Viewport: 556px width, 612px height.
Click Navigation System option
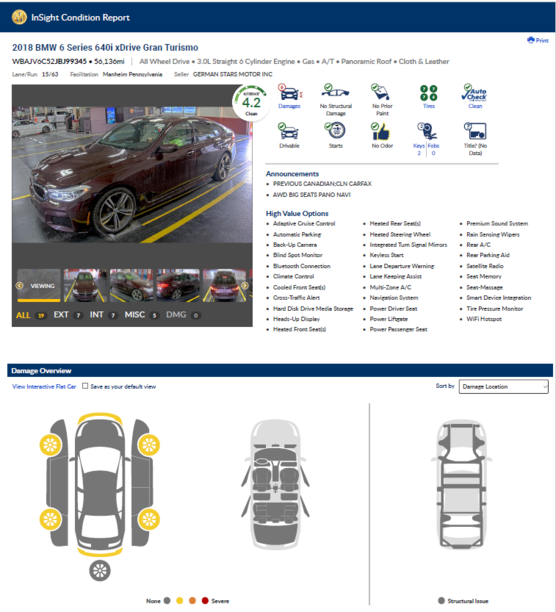coord(394,297)
